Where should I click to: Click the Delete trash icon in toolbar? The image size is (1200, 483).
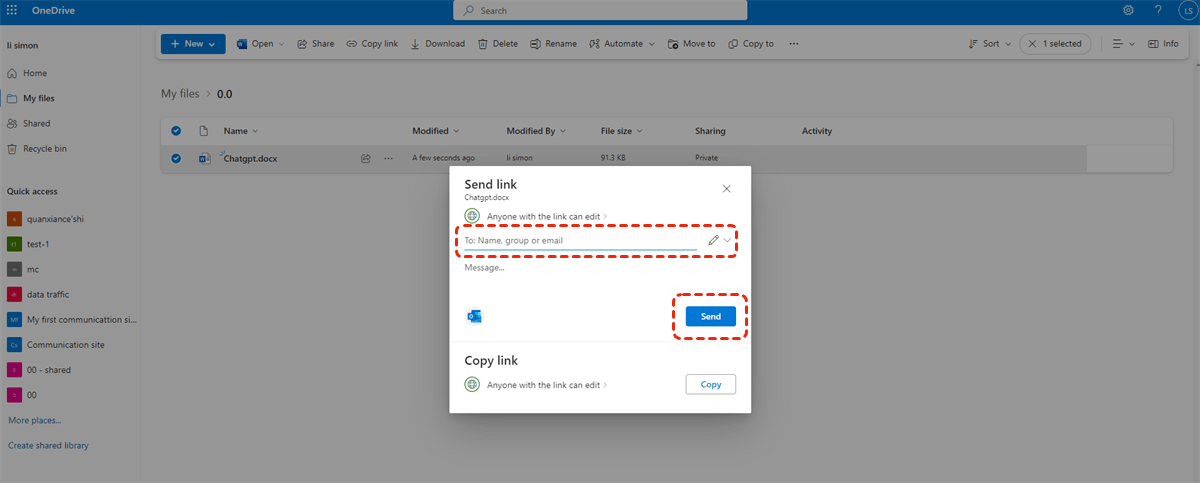[497, 44]
